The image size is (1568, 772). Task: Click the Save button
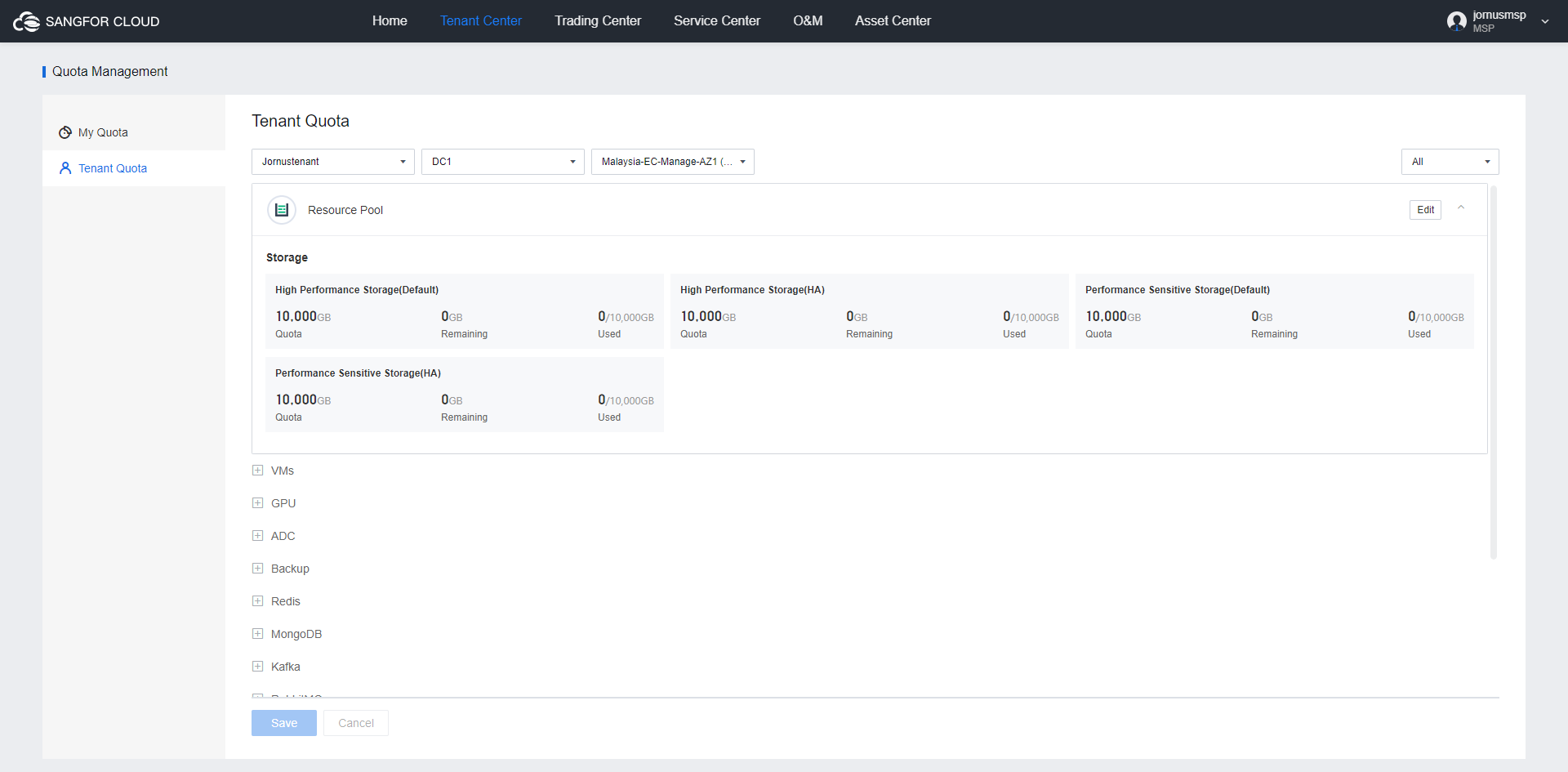(x=284, y=723)
